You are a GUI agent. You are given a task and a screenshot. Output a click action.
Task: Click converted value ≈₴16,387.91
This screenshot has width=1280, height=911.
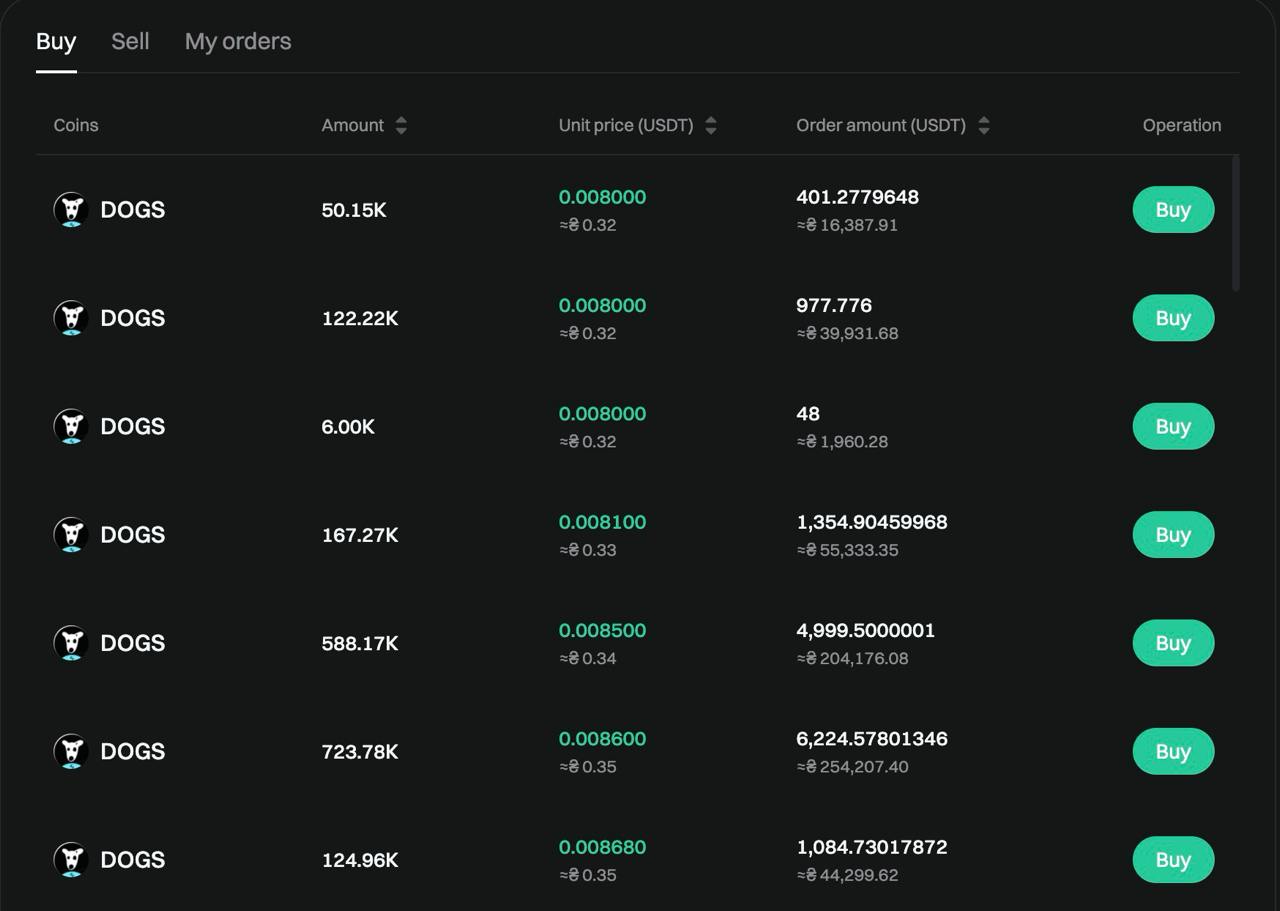pos(847,225)
